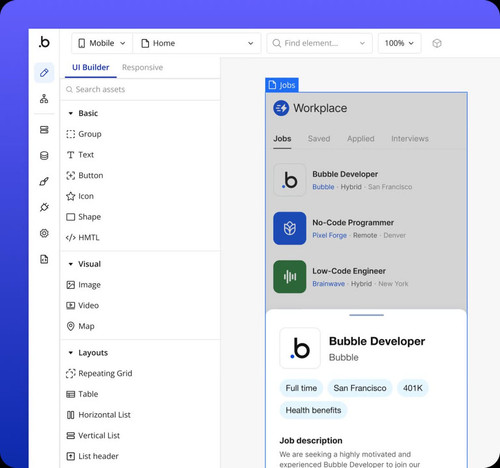The height and width of the screenshot is (468, 500).
Task: Select the Saved tab in app preview
Action: pyautogui.click(x=319, y=139)
